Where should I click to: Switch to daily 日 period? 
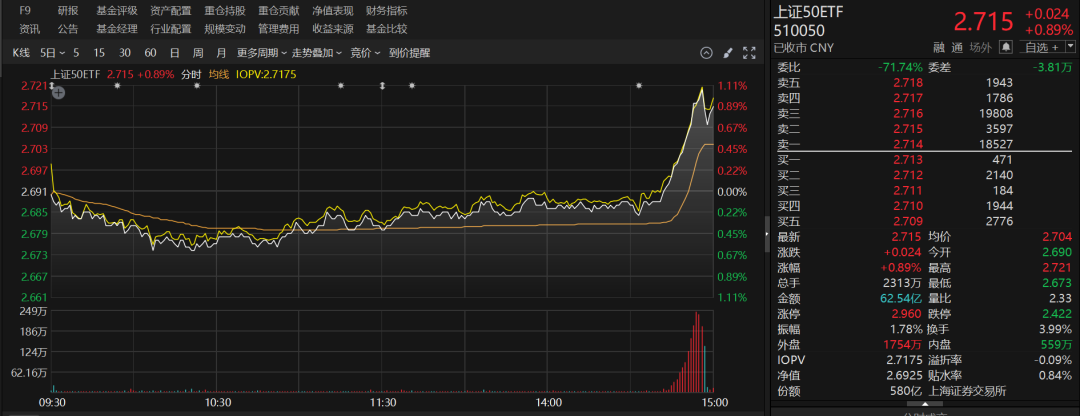(175, 53)
